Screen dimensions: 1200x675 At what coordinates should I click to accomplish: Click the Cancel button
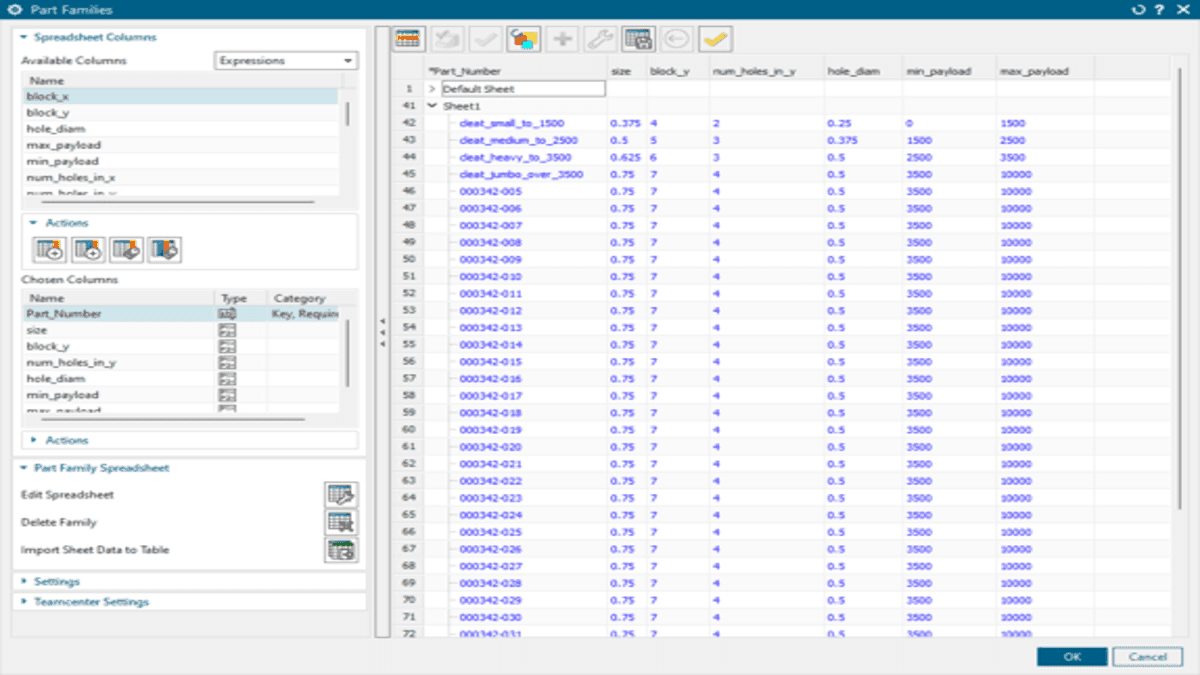pos(1147,657)
